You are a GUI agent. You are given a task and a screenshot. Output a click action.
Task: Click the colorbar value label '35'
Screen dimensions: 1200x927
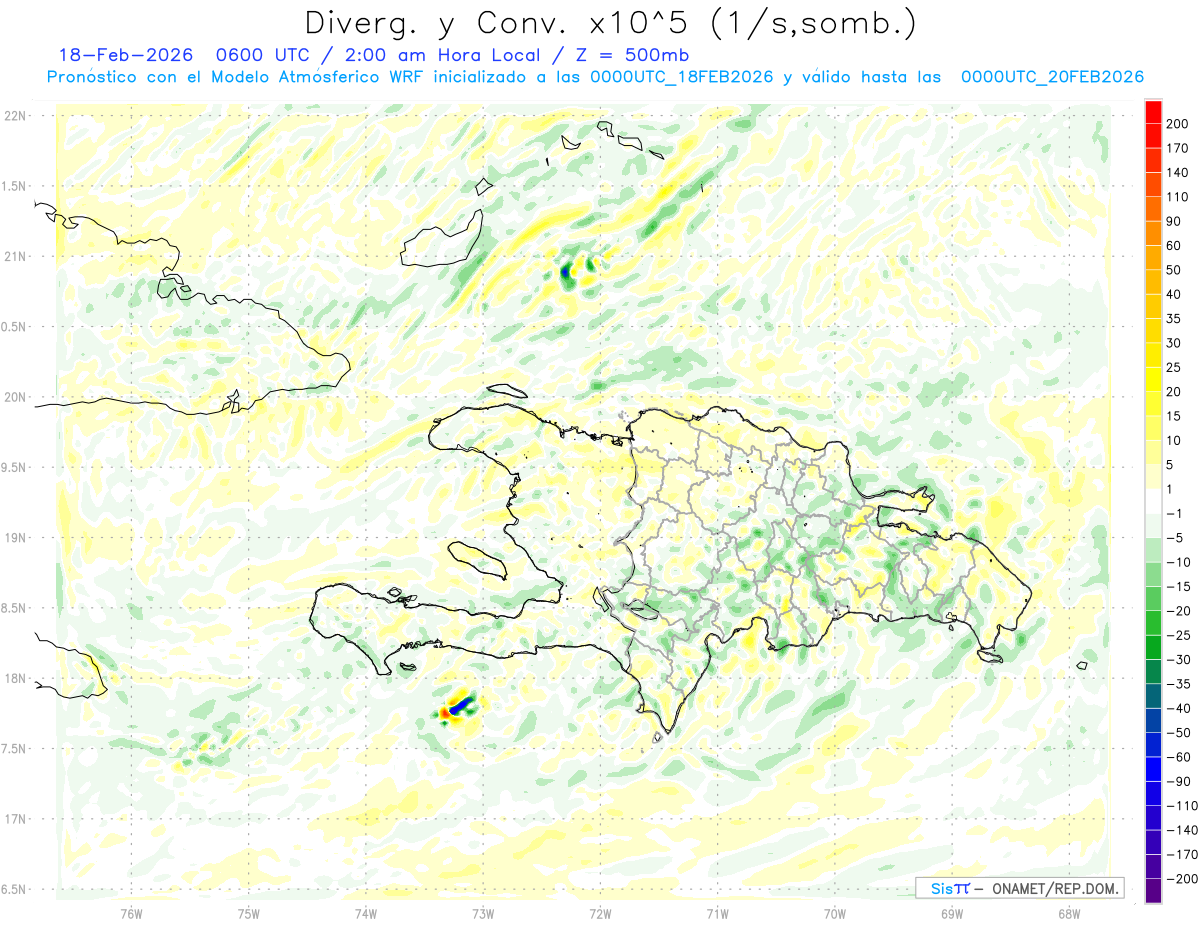[x=1174, y=319]
